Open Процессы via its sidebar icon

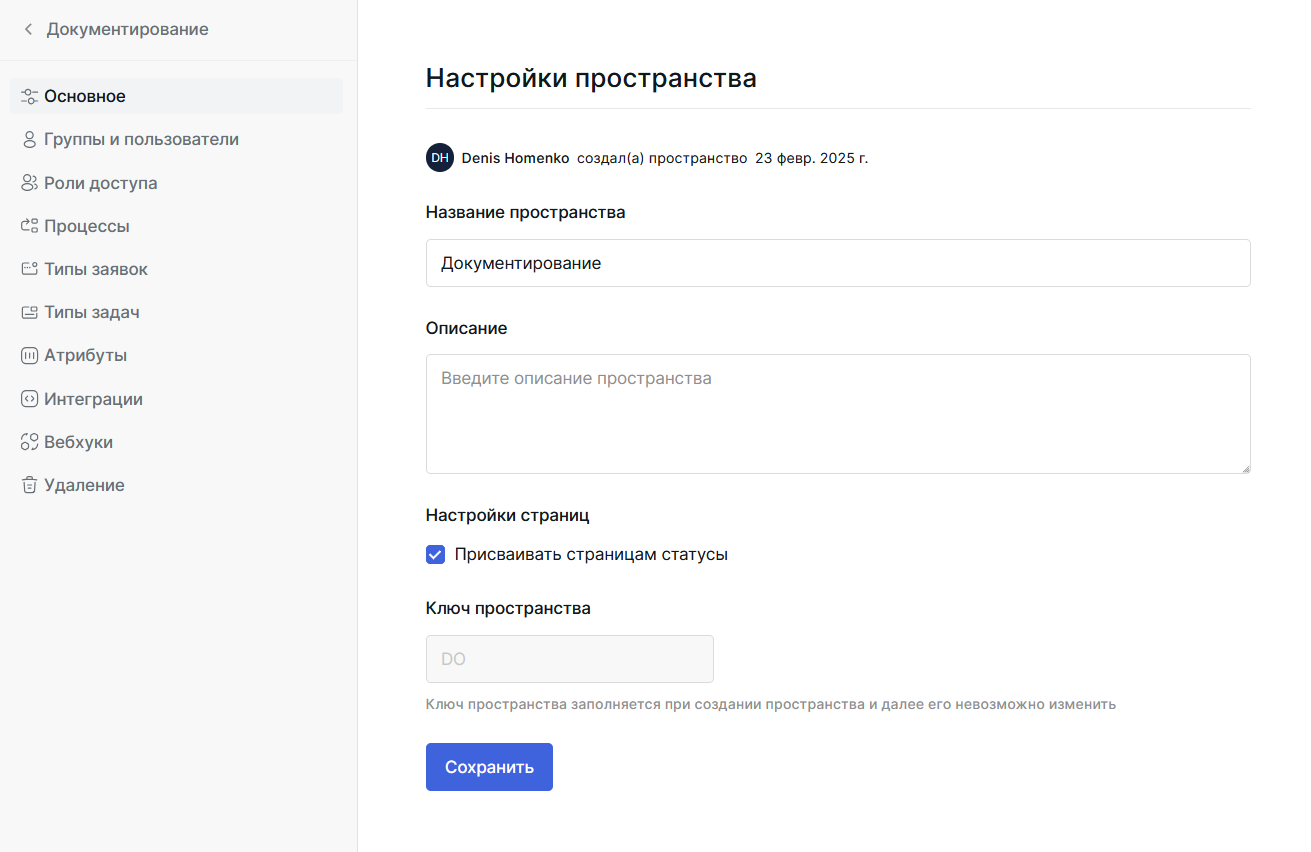pyautogui.click(x=27, y=225)
